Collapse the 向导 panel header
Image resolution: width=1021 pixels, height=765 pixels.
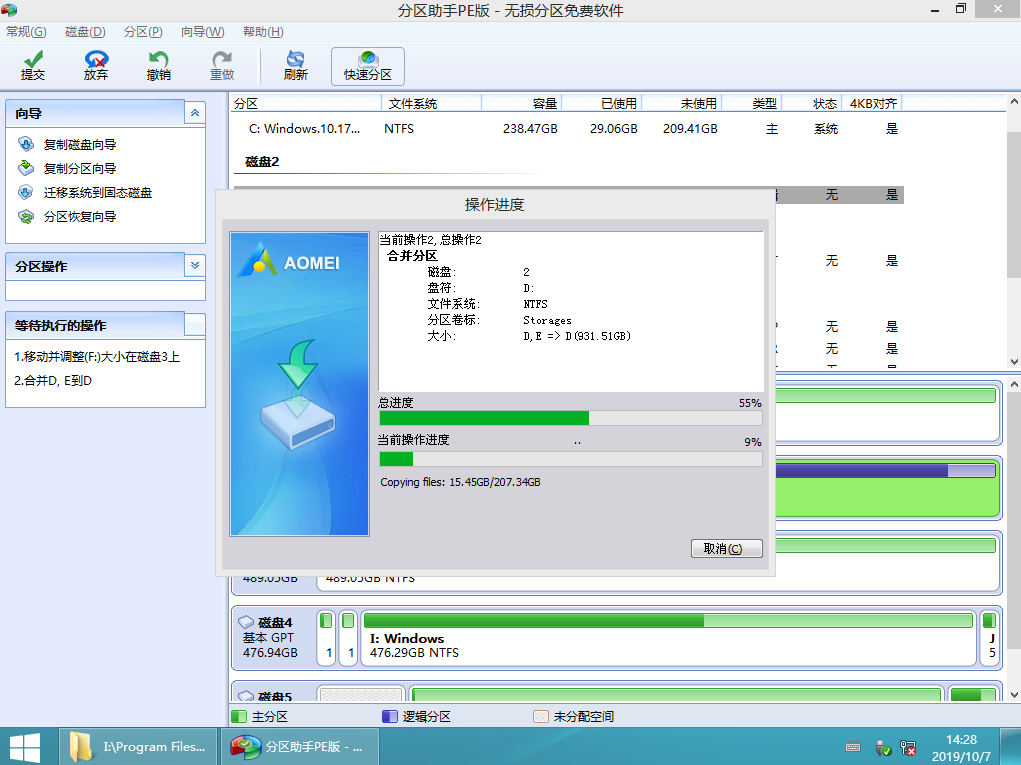[195, 114]
